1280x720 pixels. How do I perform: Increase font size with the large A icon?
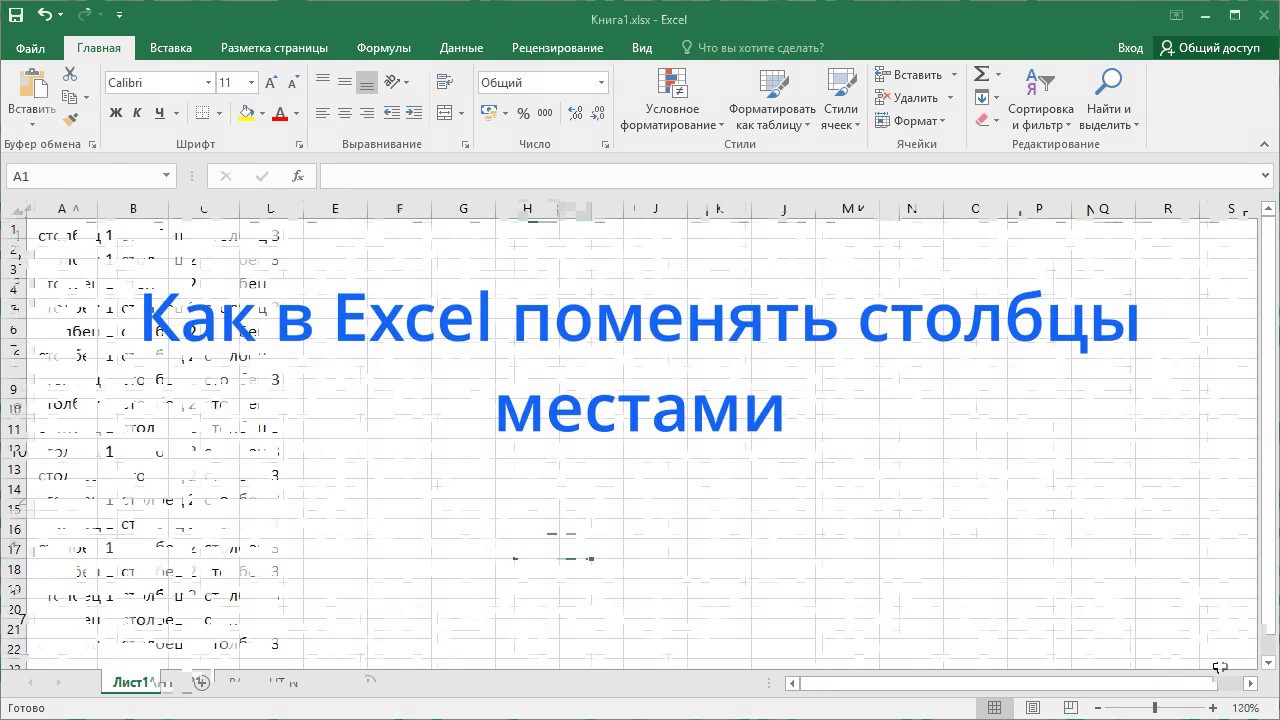click(x=273, y=83)
